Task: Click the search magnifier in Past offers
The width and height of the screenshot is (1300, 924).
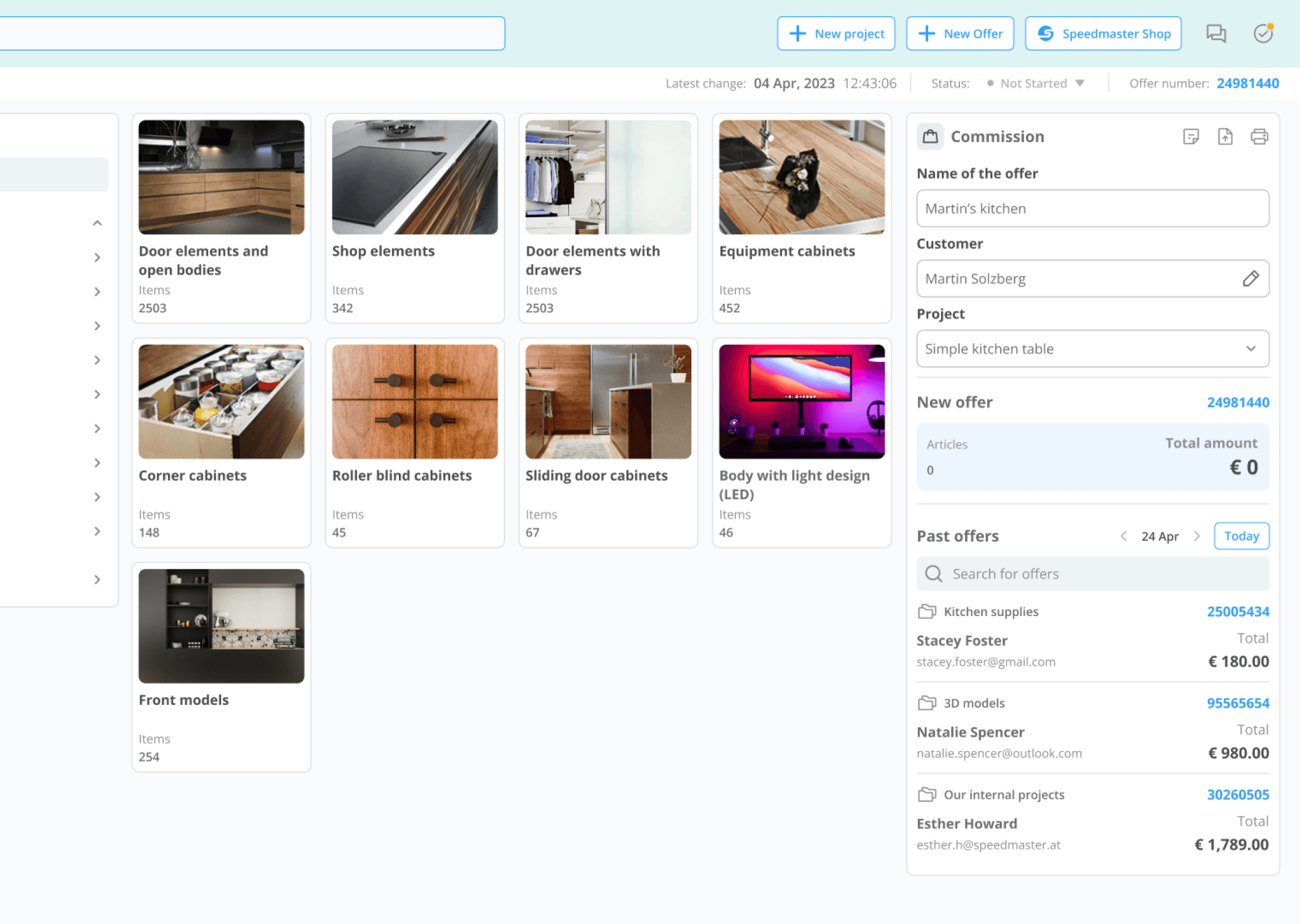Action: tap(934, 574)
